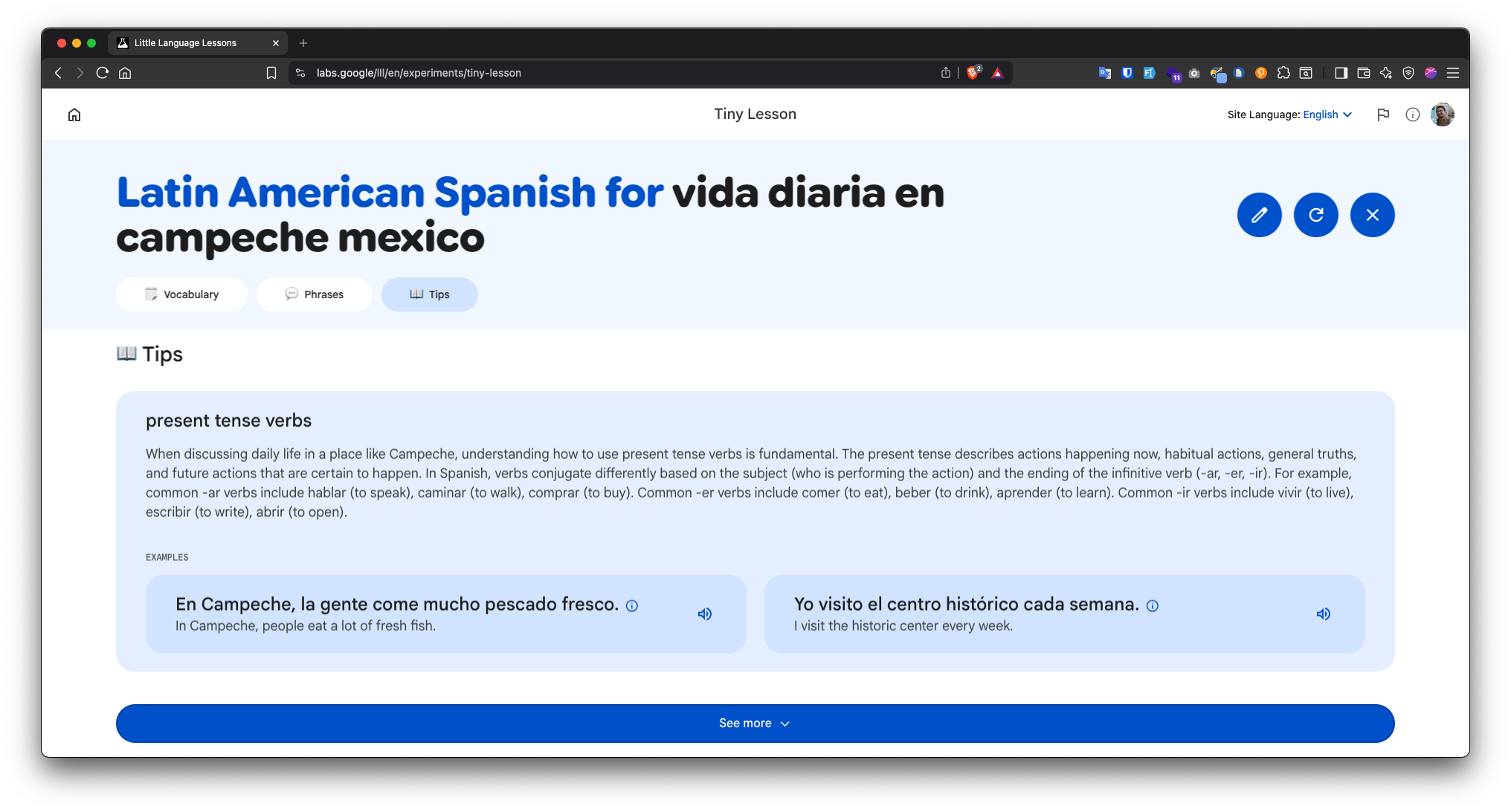This screenshot has width=1511, height=812.
Task: Open info icon beside pescado fresco sentence
Action: coord(632,606)
